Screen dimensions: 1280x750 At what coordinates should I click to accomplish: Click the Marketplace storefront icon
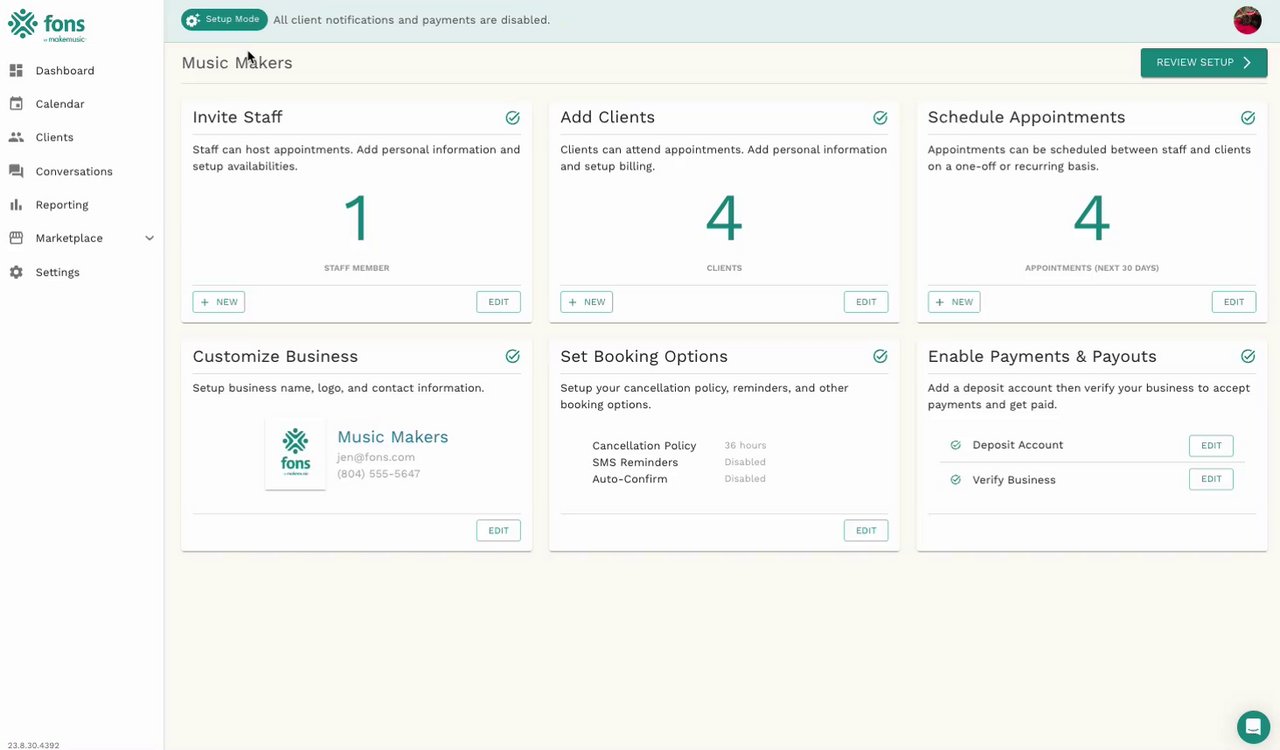tap(16, 238)
